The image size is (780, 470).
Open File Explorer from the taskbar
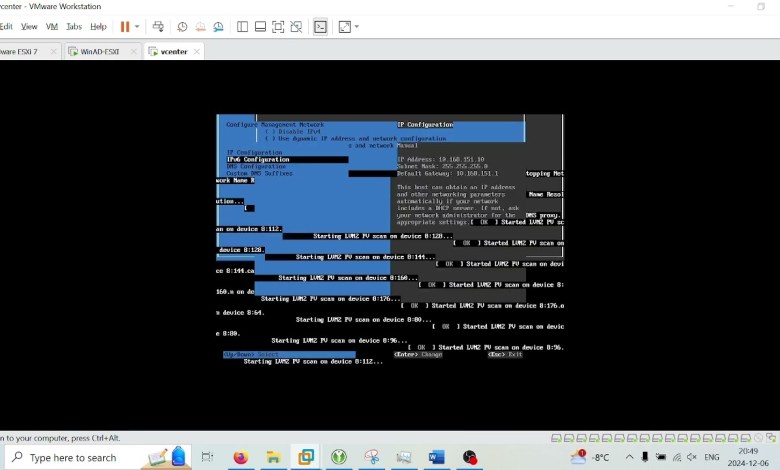click(273, 457)
